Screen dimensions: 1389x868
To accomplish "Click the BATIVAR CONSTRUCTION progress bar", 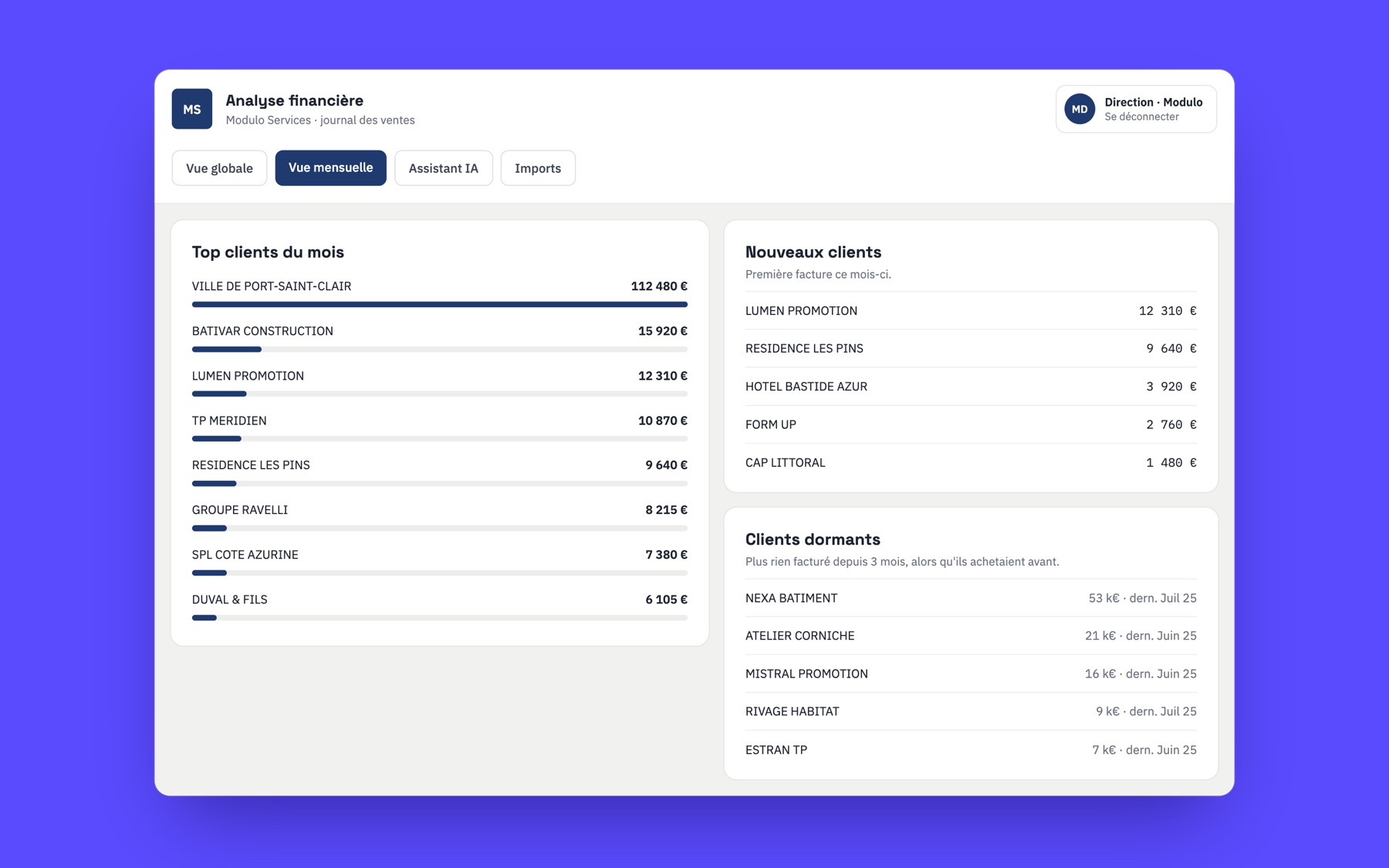I will click(x=440, y=350).
